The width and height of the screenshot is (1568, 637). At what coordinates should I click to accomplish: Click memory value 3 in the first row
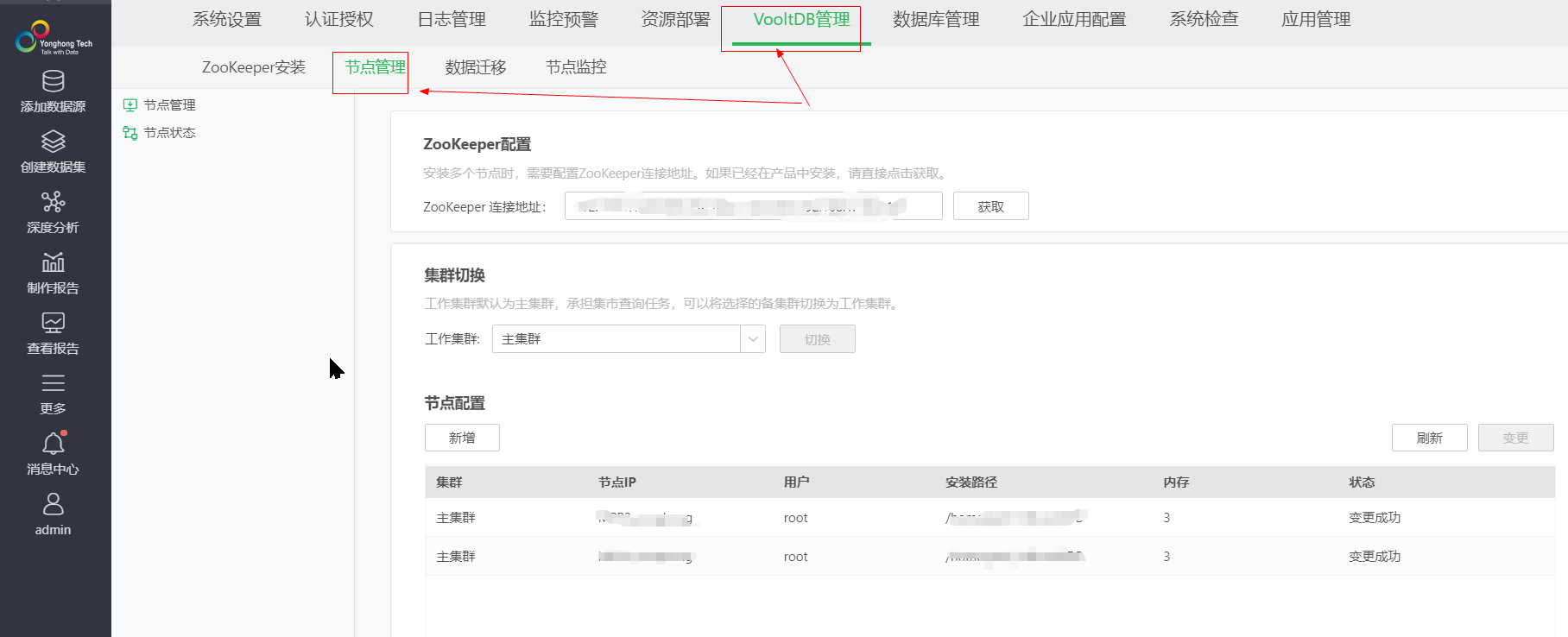point(1167,518)
